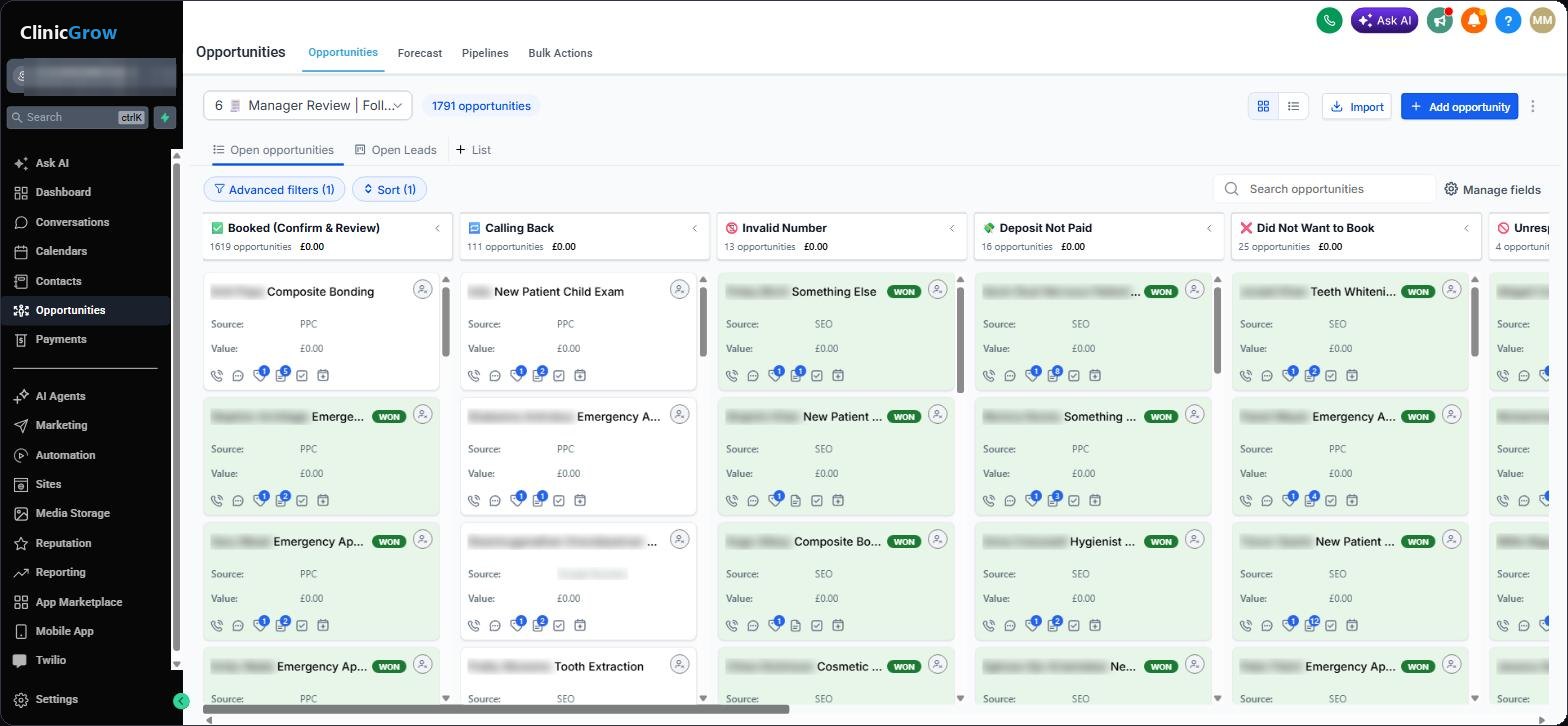This screenshot has width=1568, height=726.
Task: Focus the Search opportunities field
Action: tap(1324, 189)
